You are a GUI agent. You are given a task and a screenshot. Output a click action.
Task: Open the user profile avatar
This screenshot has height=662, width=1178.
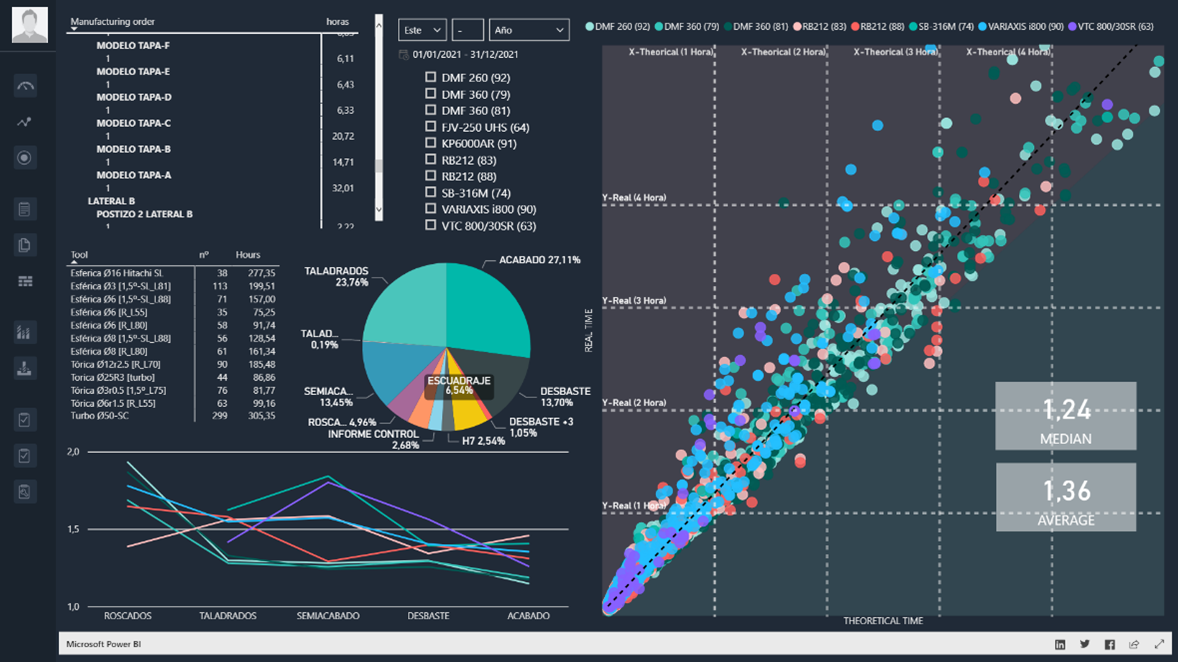[x=30, y=25]
